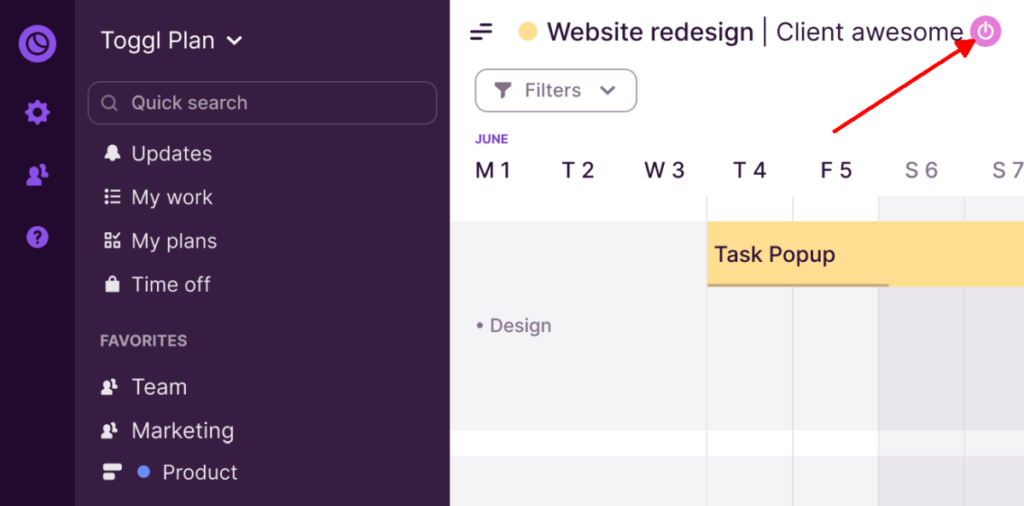Open the Filters dropdown chevron
This screenshot has height=506, width=1024.
(608, 90)
